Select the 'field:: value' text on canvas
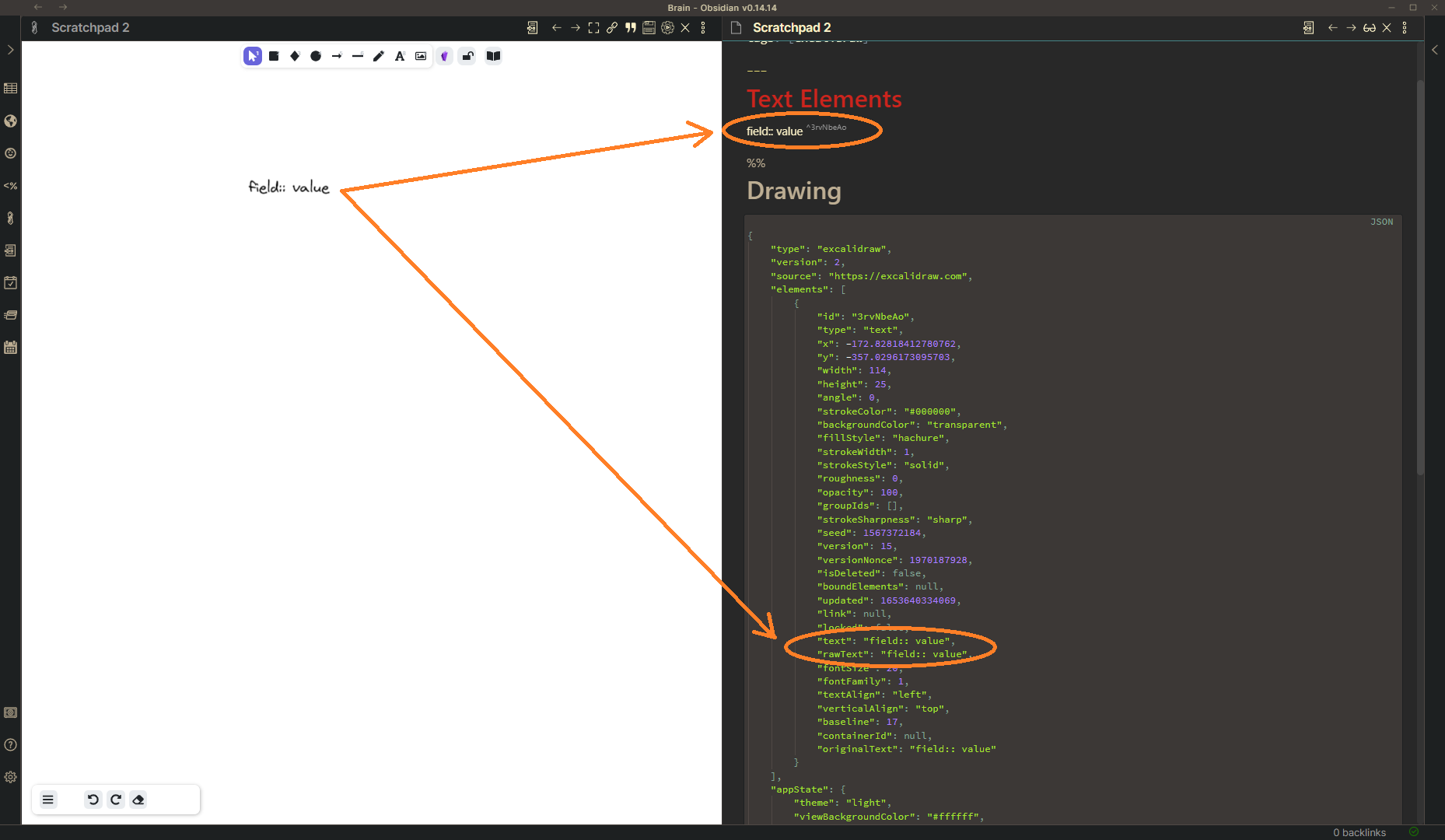 [289, 187]
